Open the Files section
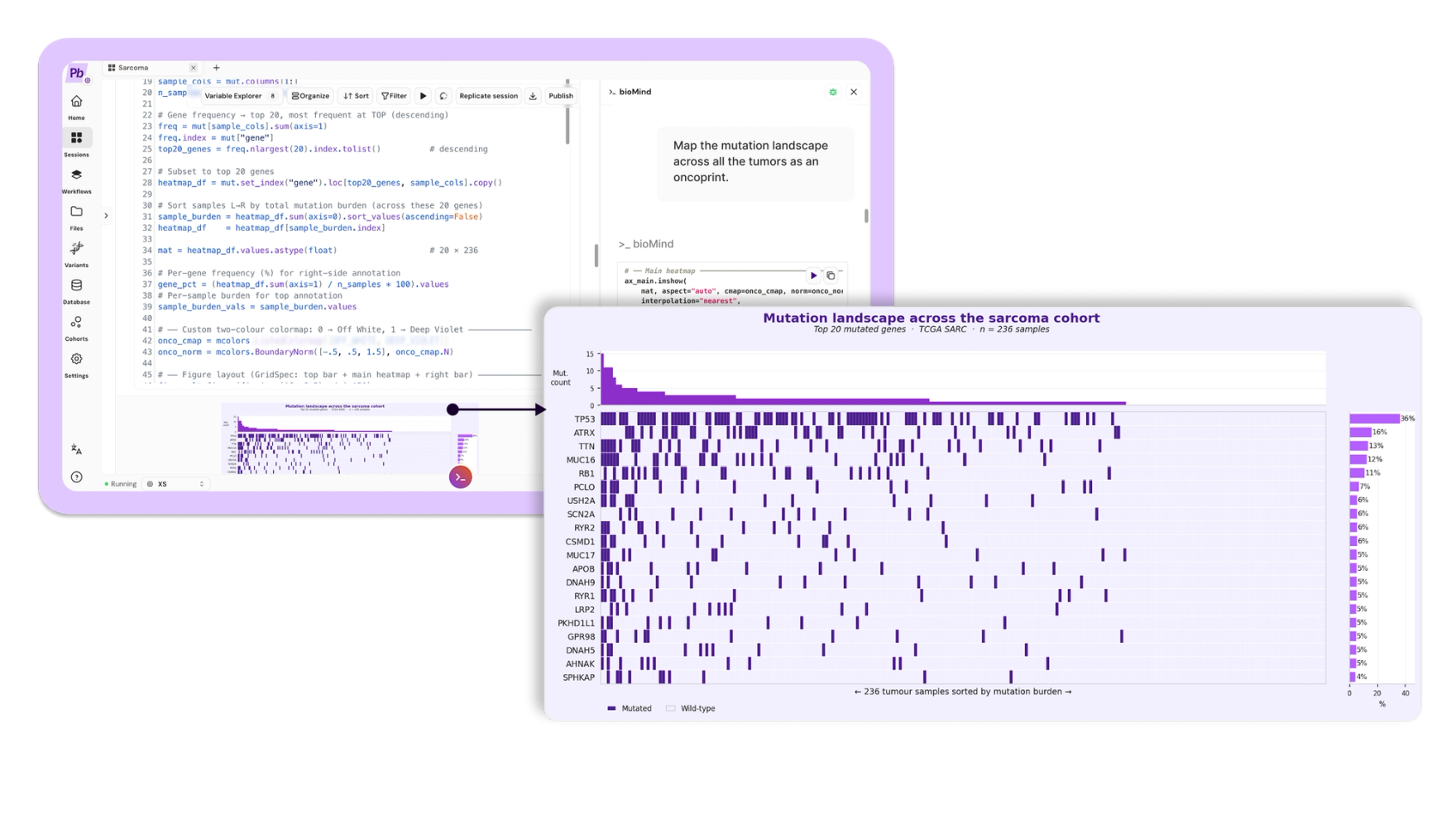This screenshot has width=1456, height=819. point(76,217)
